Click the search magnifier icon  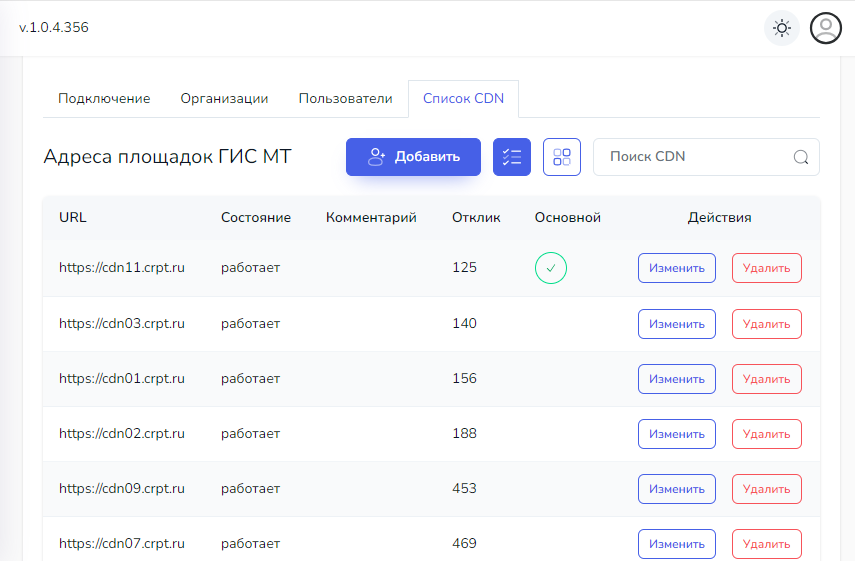click(800, 157)
